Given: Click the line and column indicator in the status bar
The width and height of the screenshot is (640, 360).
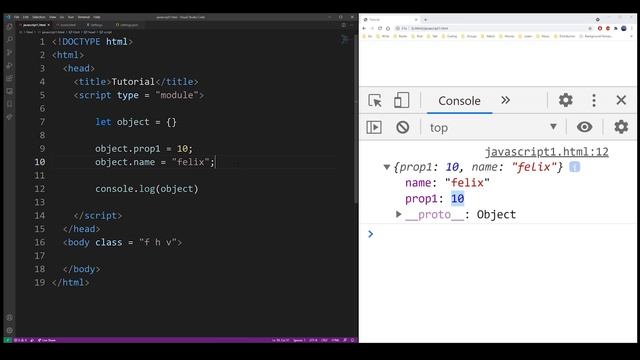Looking at the screenshot, I should [280, 340].
